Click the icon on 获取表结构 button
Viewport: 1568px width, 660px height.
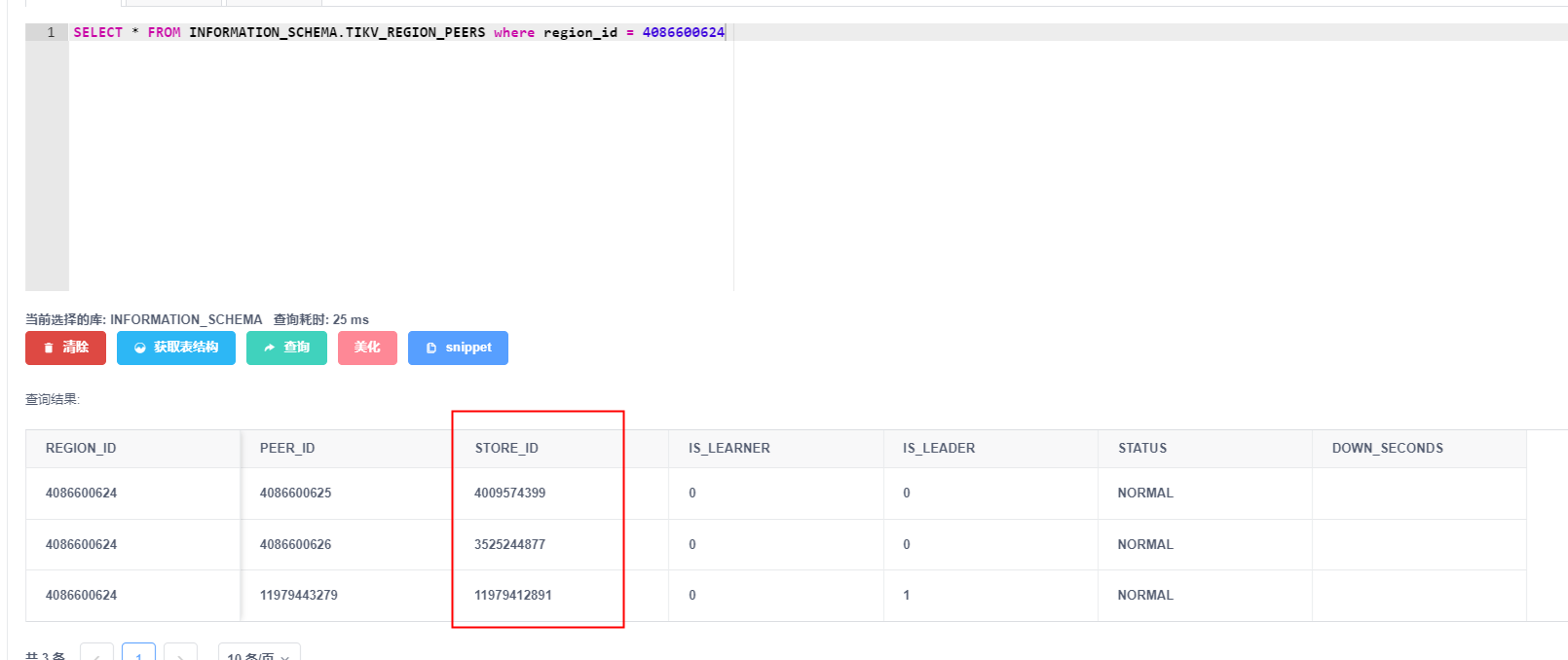140,348
